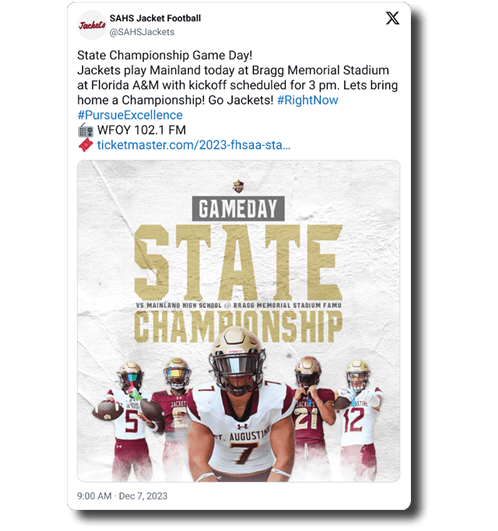Click the gold STATE headline text
The width and height of the screenshot is (498, 531).
click(x=238, y=262)
